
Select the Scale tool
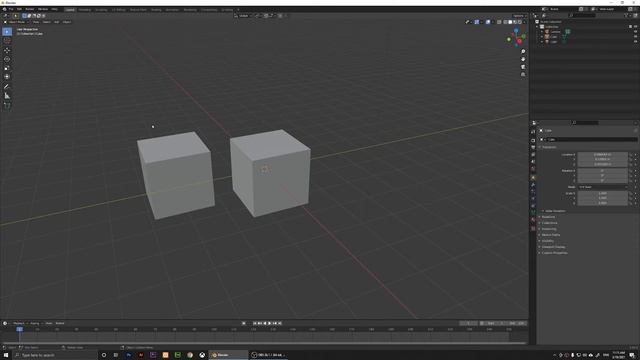pyautogui.click(x=7, y=68)
